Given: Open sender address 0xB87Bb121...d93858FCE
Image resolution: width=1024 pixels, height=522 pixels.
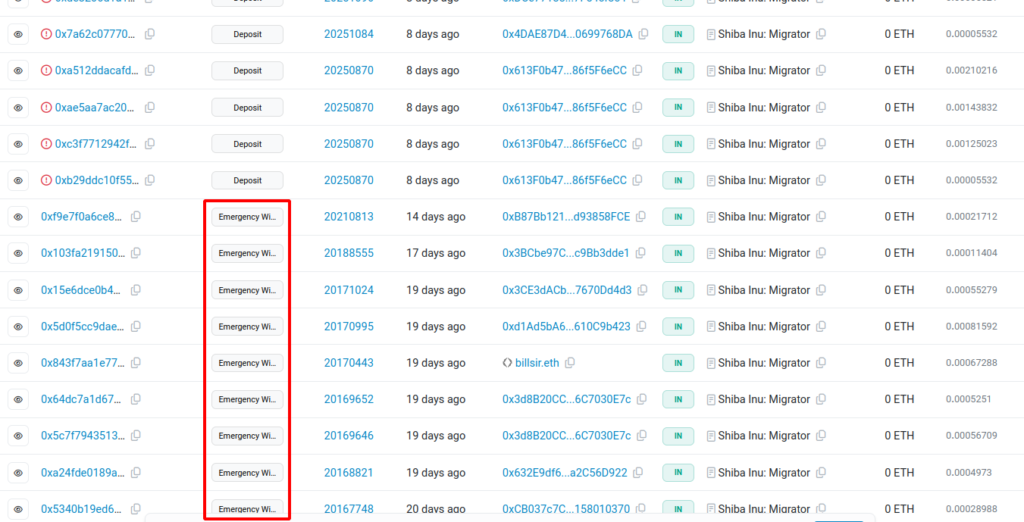Looking at the screenshot, I should pyautogui.click(x=566, y=216).
